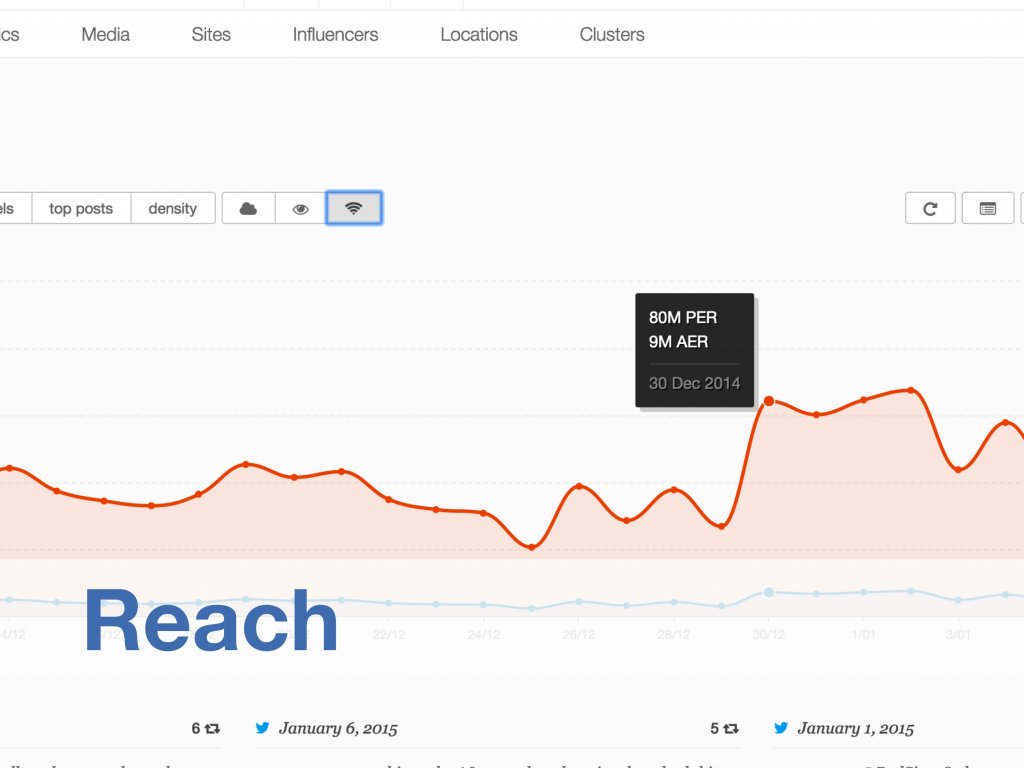Toggle the eye impressions view

pyautogui.click(x=300, y=208)
